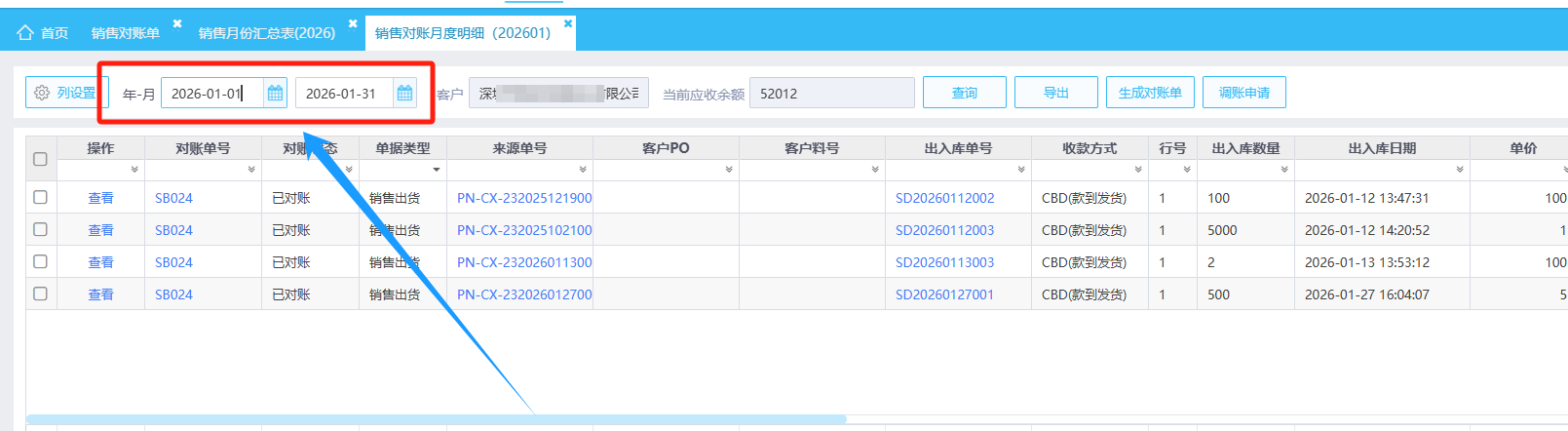Image resolution: width=1568 pixels, height=431 pixels.
Task: Check the row with SD20260127001
Action: coord(40,294)
